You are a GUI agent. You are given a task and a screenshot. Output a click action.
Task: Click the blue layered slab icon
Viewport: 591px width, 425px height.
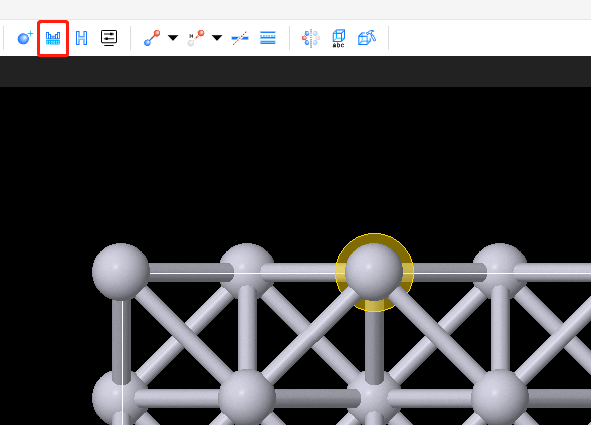pyautogui.click(x=268, y=38)
